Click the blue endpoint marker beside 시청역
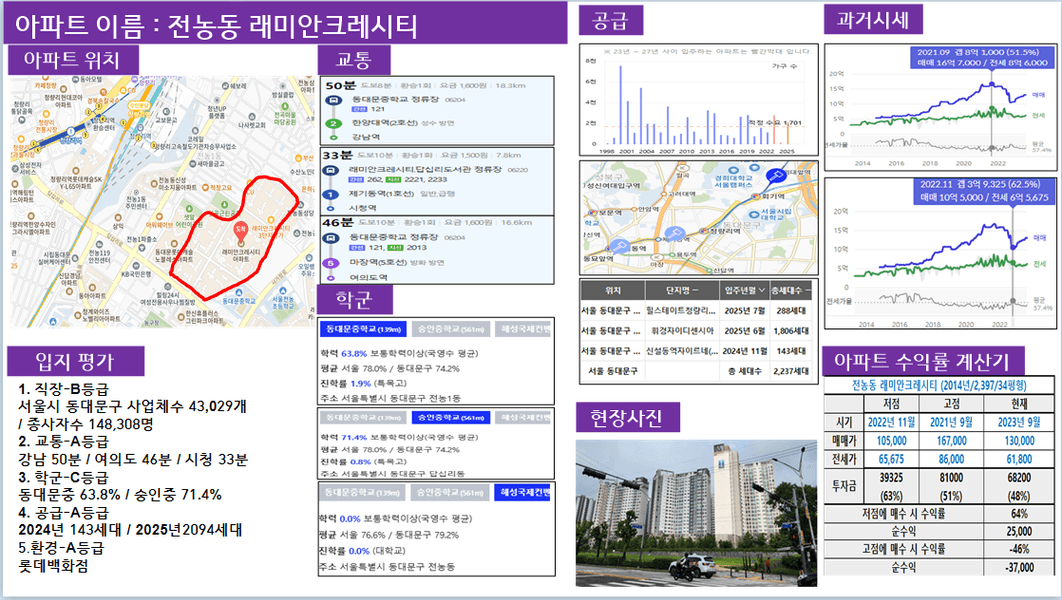Image resolution: width=1062 pixels, height=600 pixels. [x=331, y=209]
